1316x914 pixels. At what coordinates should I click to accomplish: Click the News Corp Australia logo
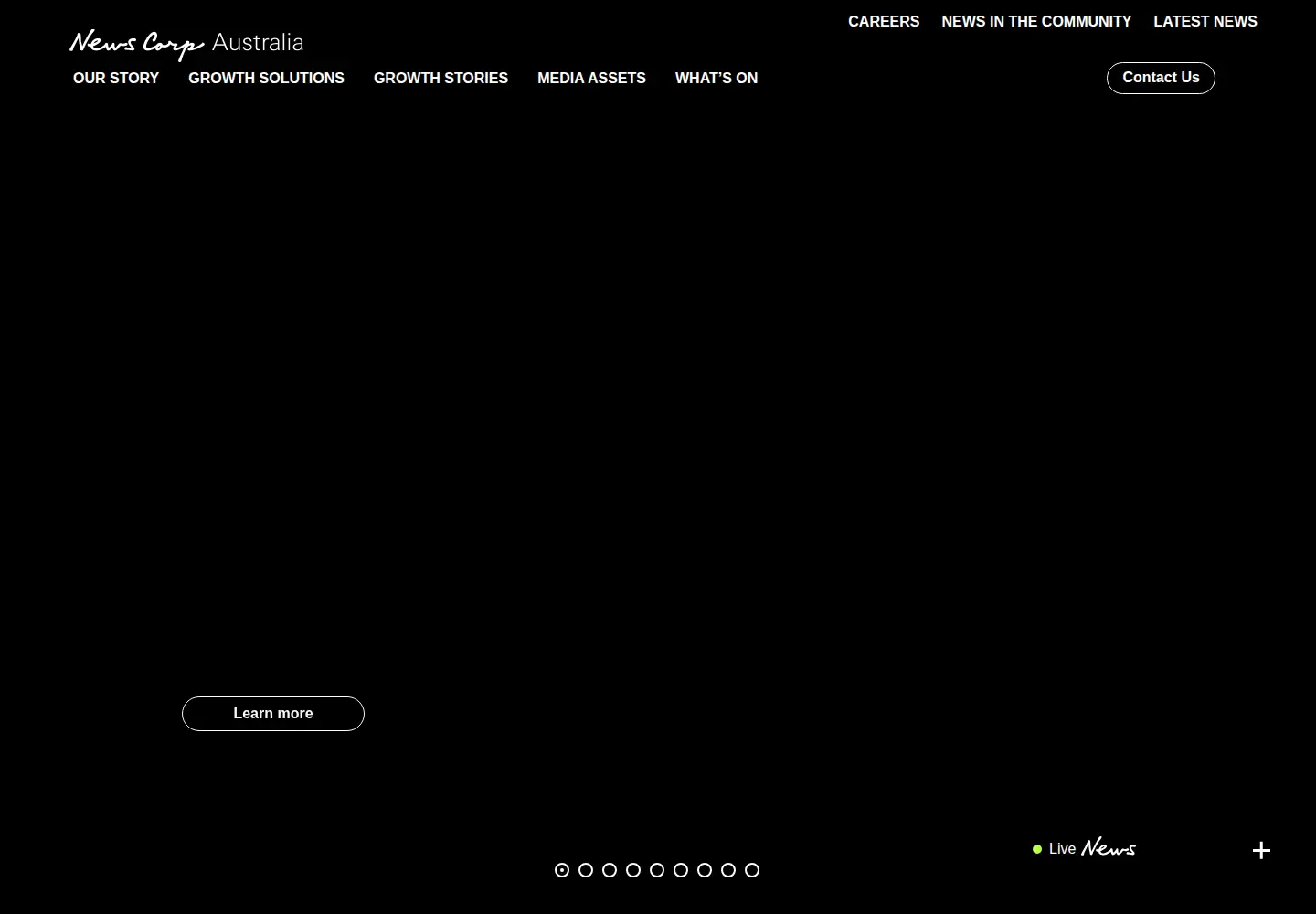(186, 44)
